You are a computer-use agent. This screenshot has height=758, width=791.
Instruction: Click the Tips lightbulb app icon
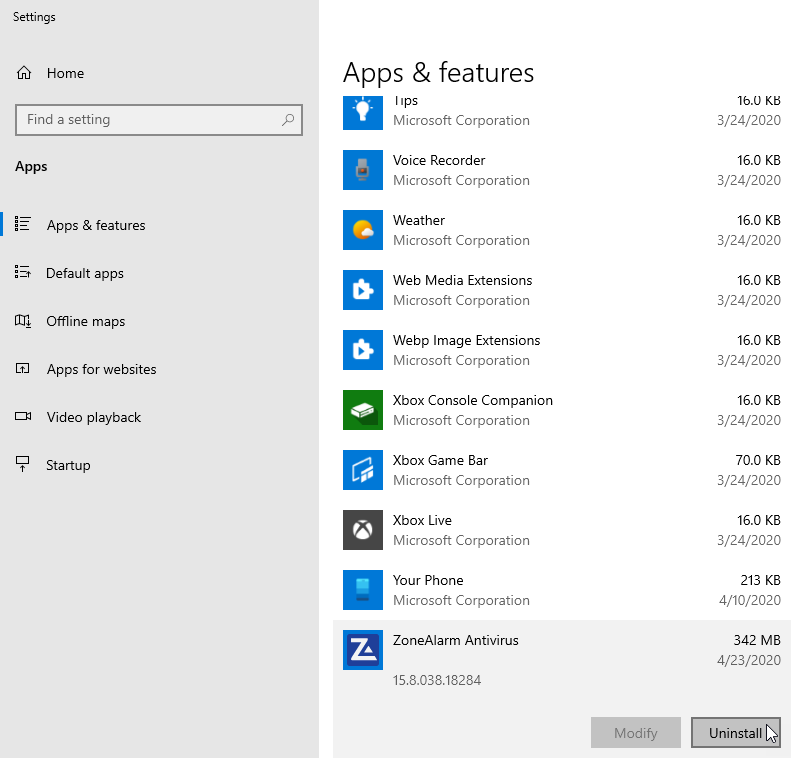click(363, 113)
